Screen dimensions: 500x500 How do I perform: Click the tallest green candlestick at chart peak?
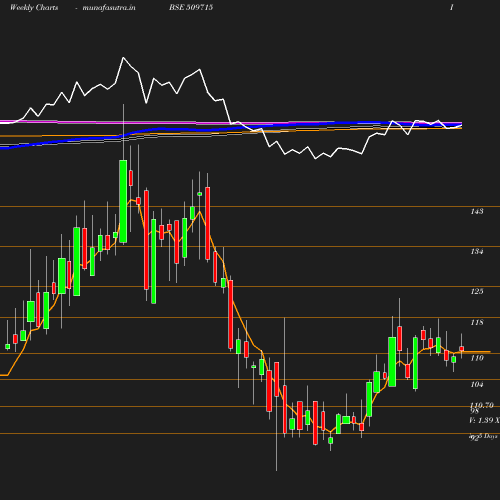[x=123, y=201]
